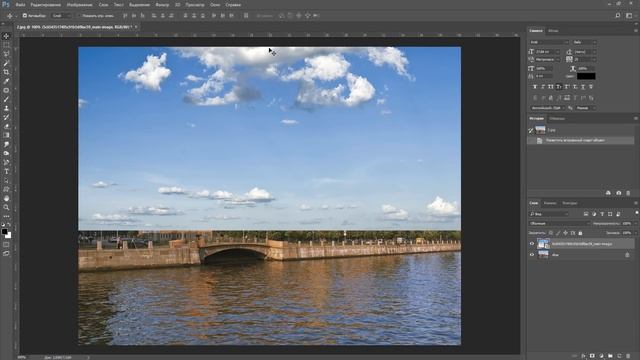Image resolution: width=640 pixels, height=360 pixels.
Task: Filter layers by type (T) icon
Action: coord(602,214)
